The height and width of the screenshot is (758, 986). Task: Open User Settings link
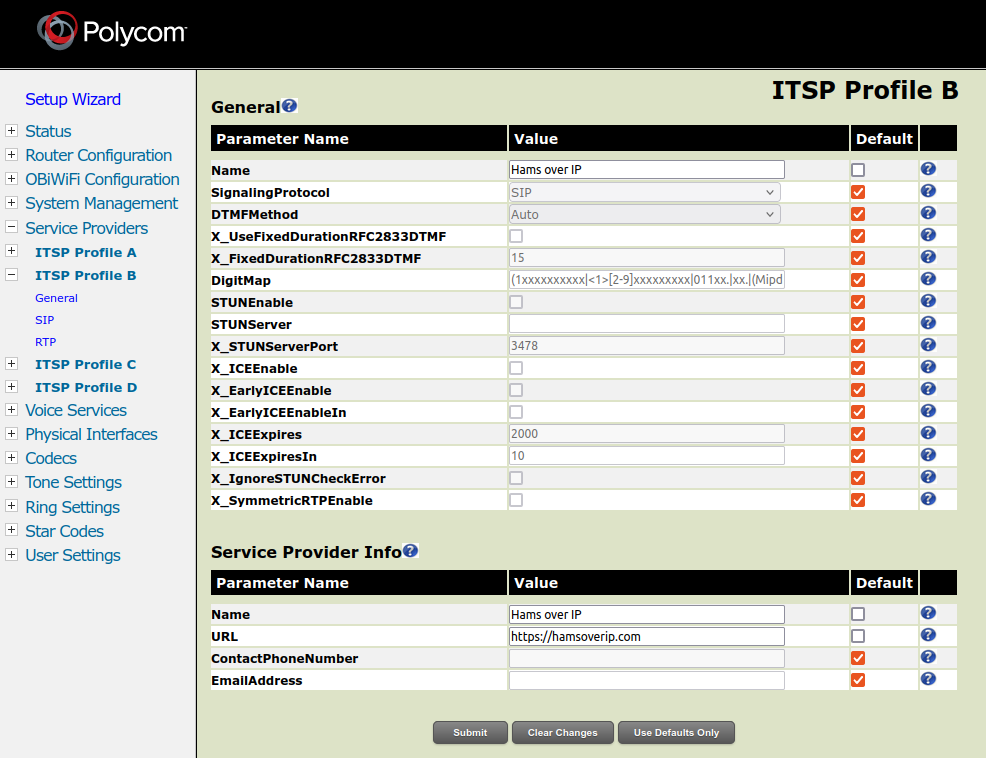click(x=73, y=555)
